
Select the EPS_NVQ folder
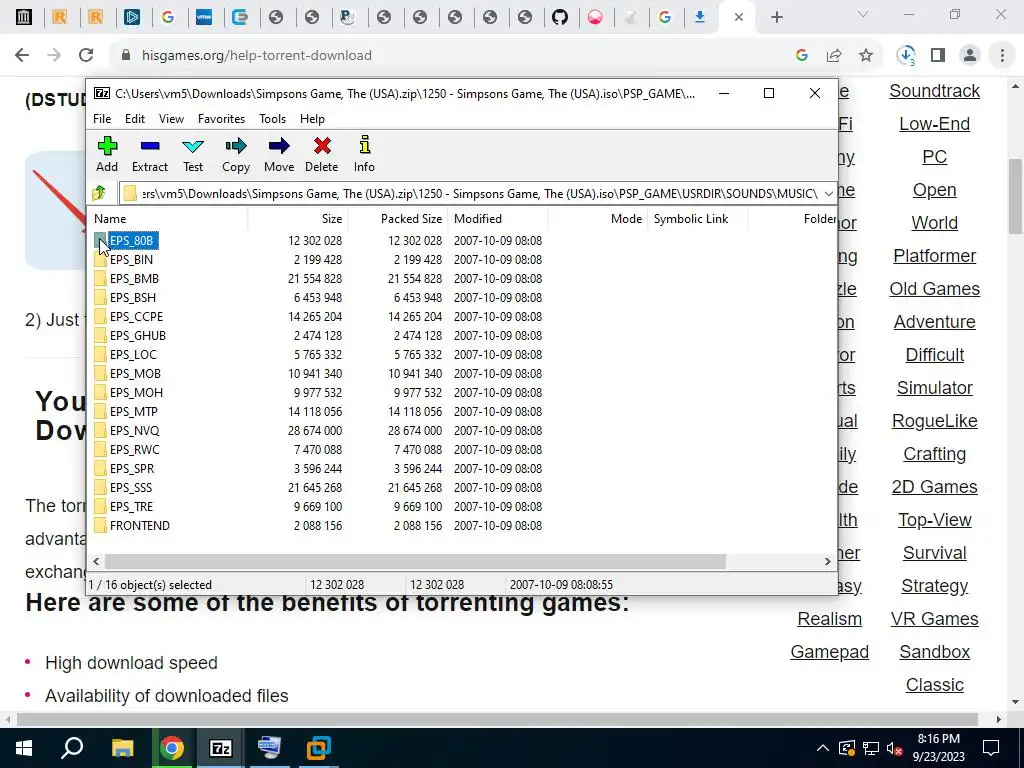point(134,430)
